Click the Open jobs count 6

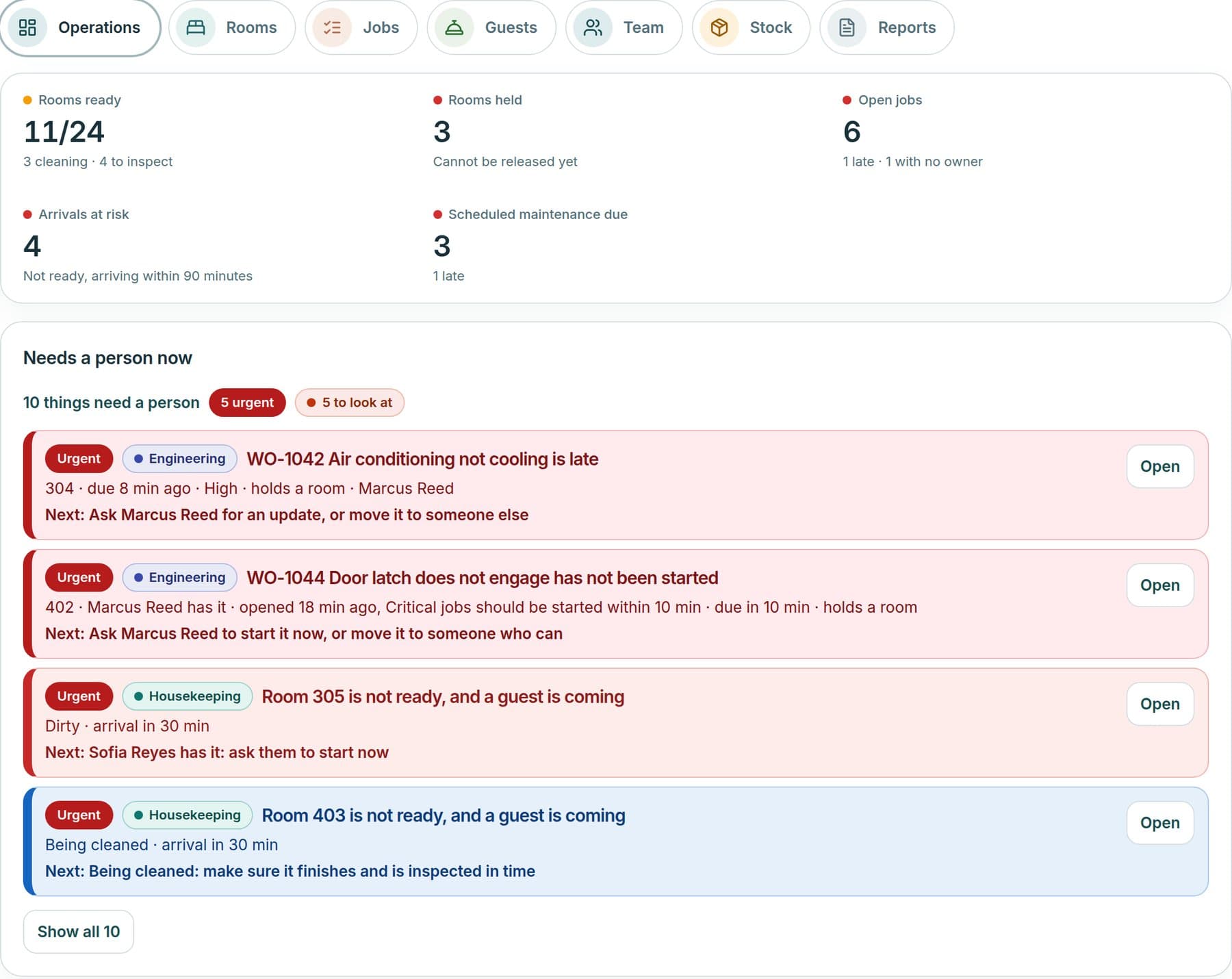coord(852,131)
